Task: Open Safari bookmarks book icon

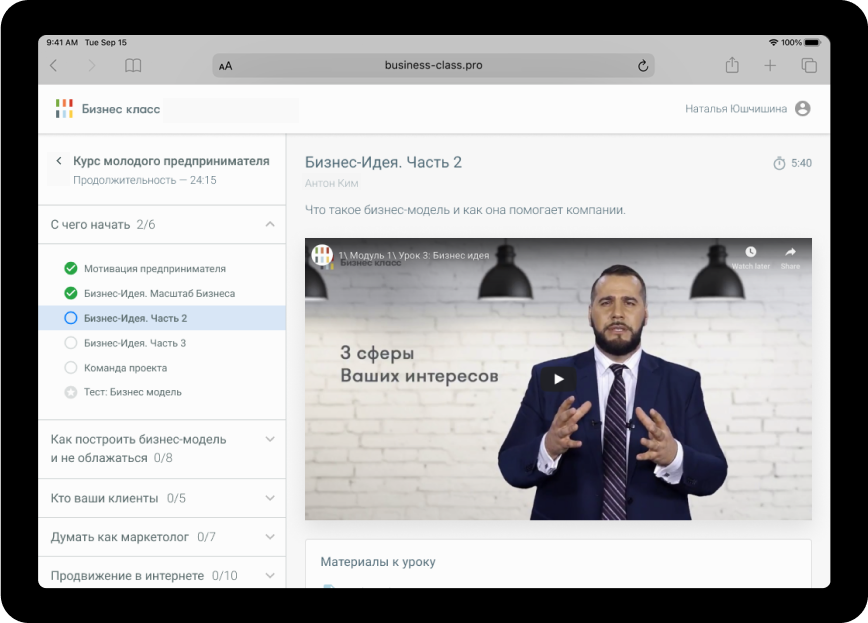Action: 133,66
